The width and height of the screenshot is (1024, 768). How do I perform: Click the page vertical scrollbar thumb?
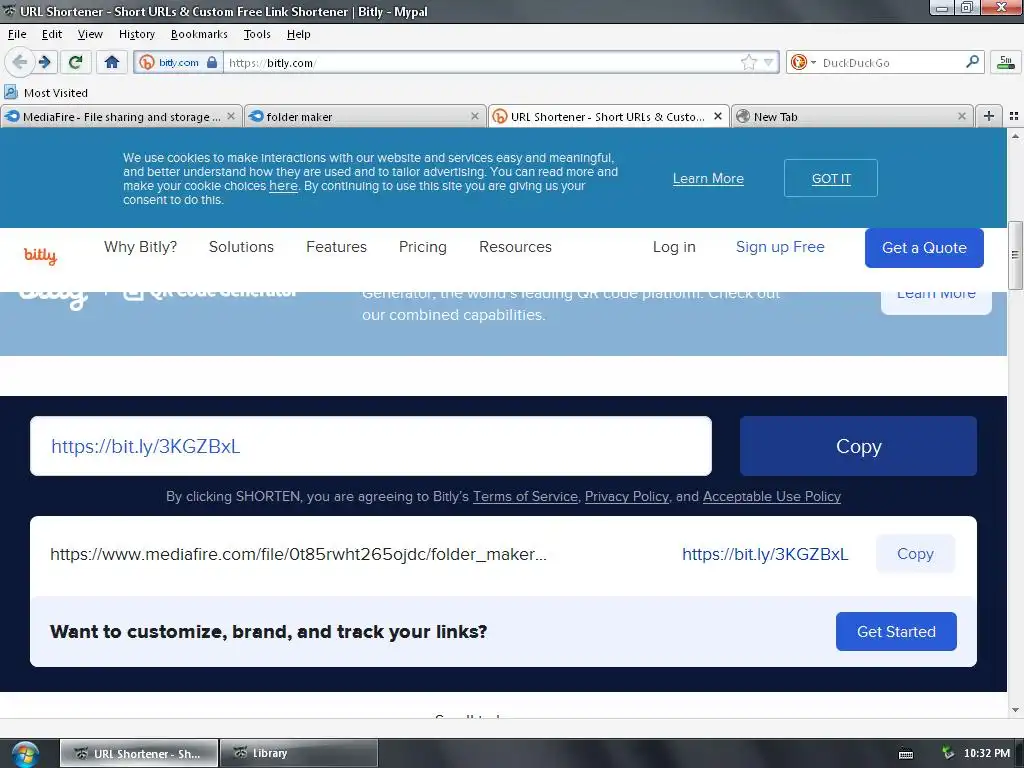1015,255
